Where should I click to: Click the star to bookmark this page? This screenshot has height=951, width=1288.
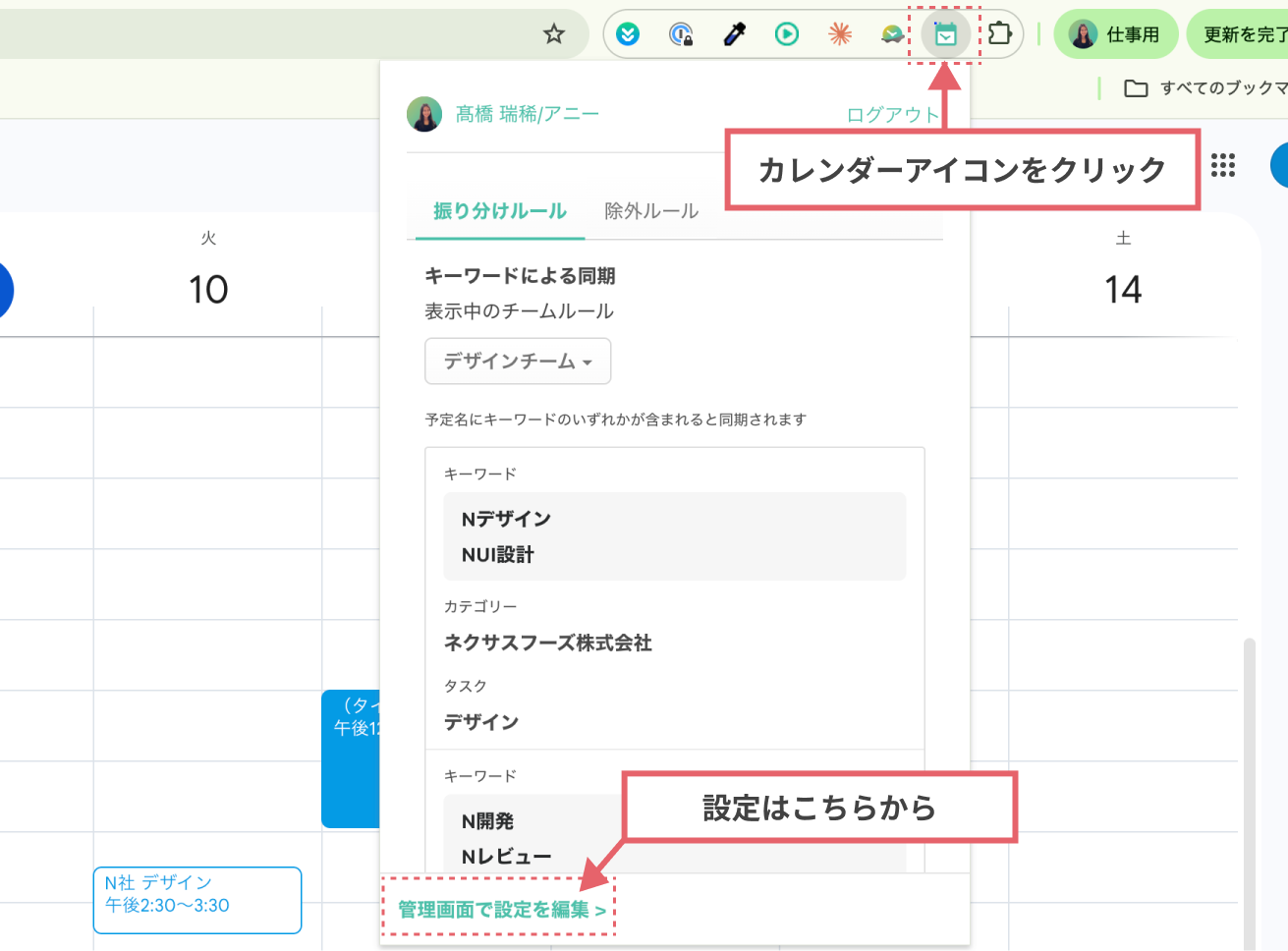(554, 32)
